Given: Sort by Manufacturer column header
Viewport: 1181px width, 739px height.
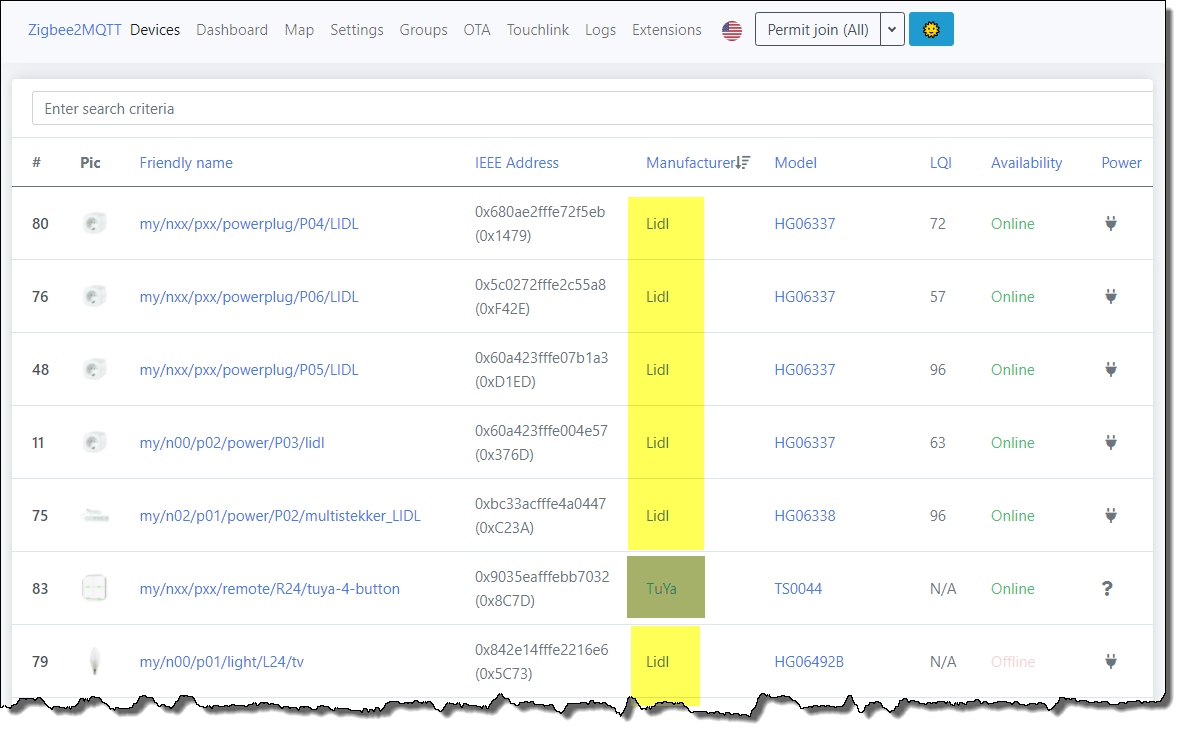Looking at the screenshot, I should tap(690, 163).
